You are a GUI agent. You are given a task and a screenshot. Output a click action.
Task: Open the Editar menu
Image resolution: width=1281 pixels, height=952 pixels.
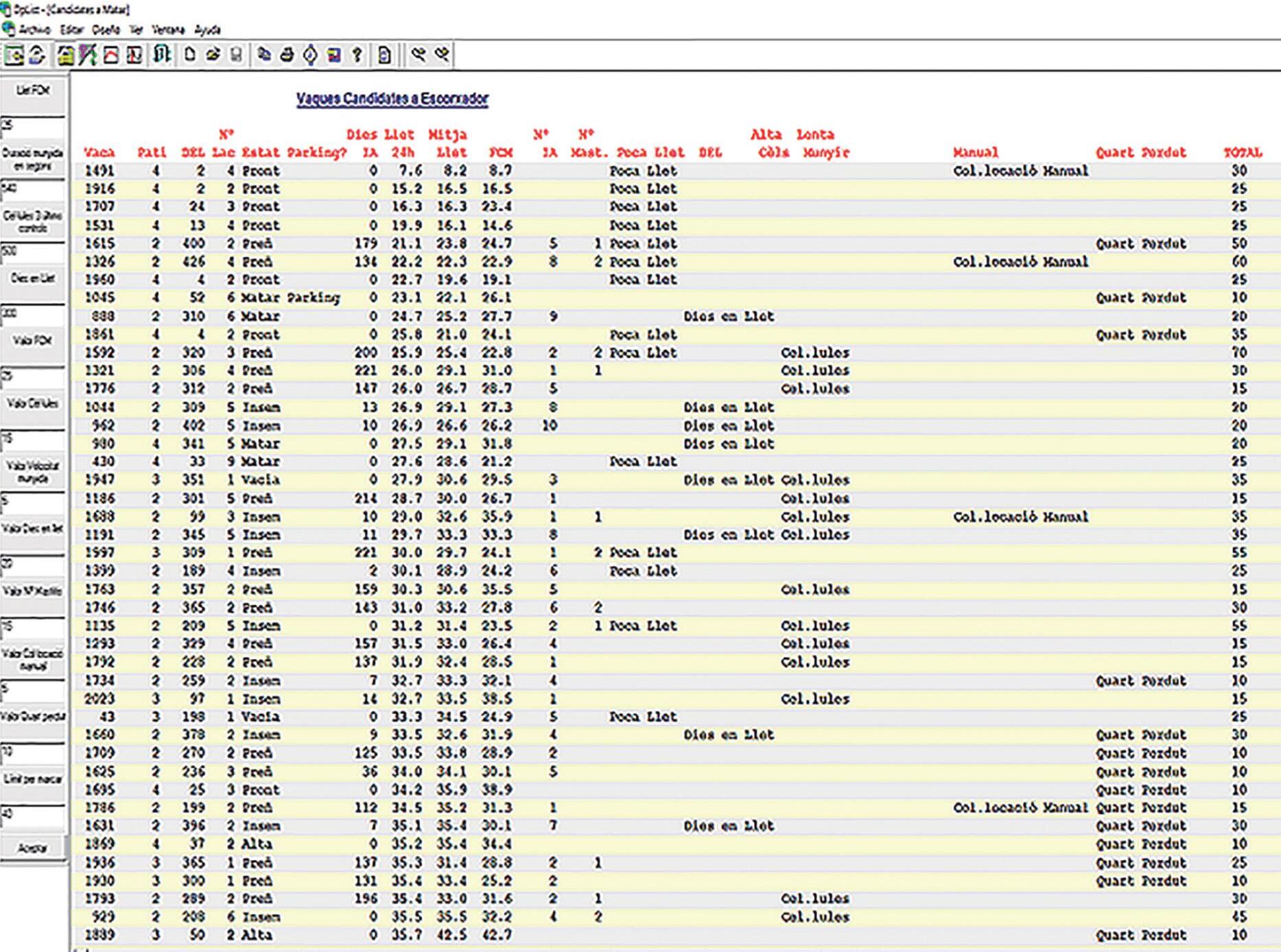point(71,29)
